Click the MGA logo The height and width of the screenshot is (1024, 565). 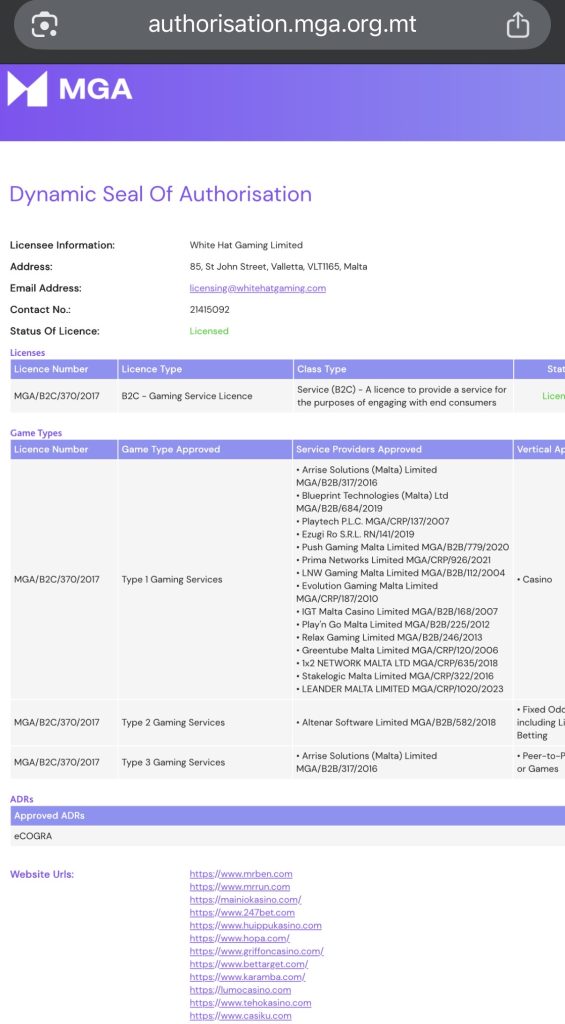70,89
